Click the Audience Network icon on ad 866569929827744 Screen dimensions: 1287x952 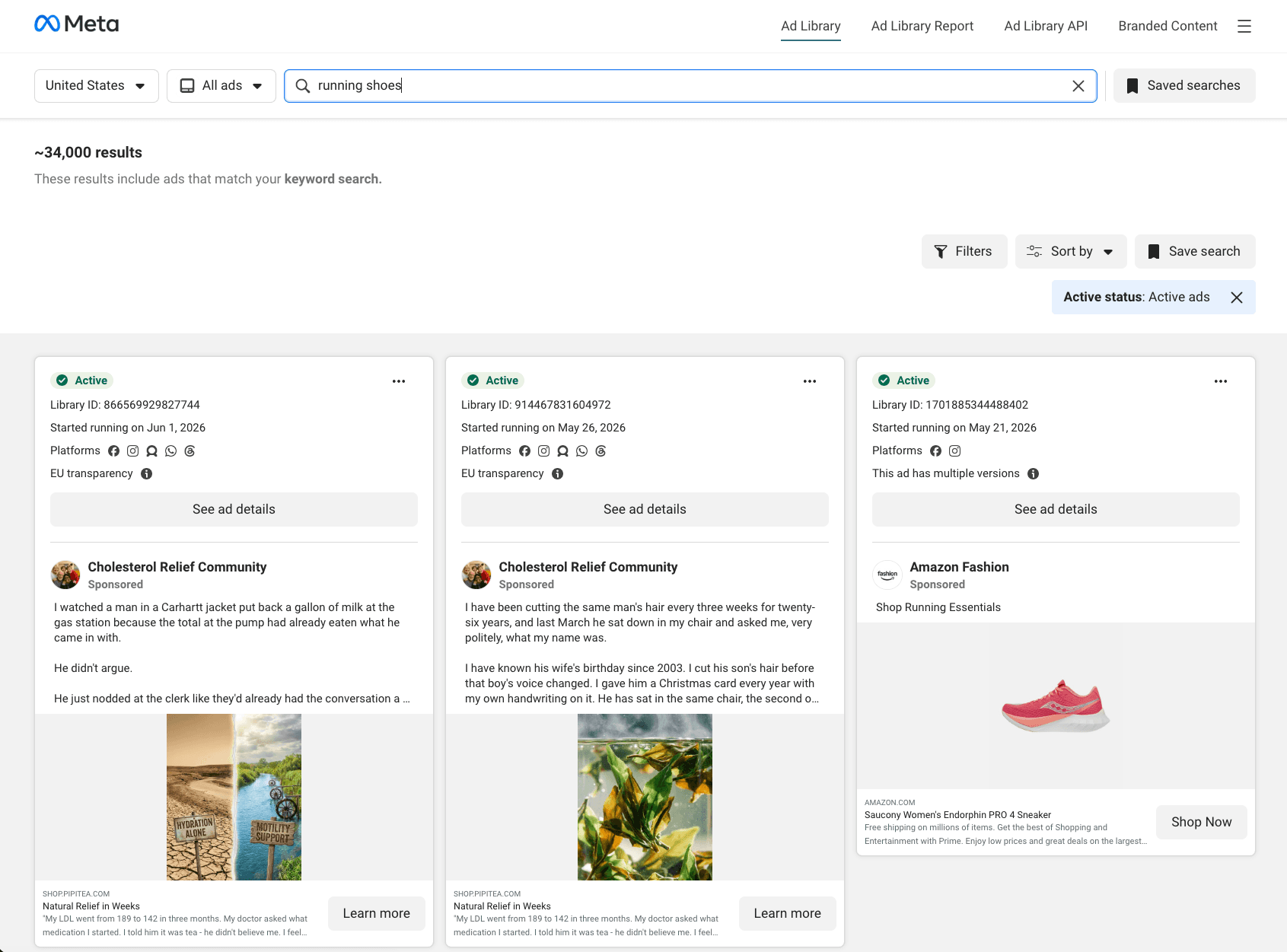click(x=151, y=451)
